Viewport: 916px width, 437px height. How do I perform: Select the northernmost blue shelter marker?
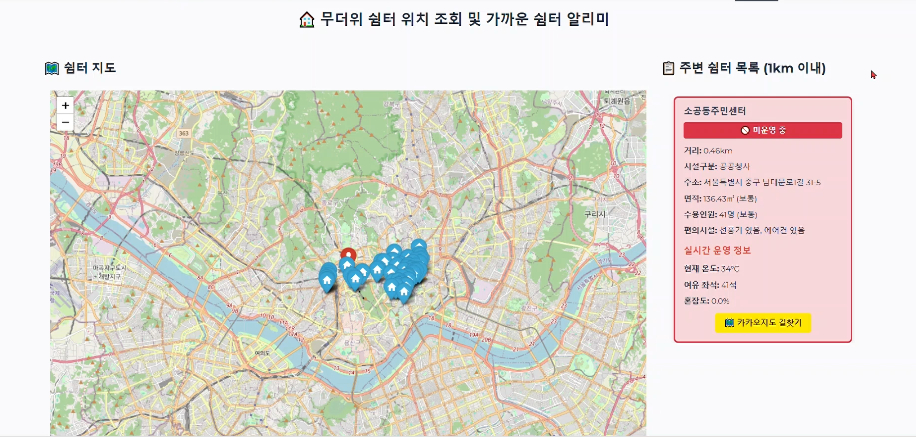click(x=419, y=245)
